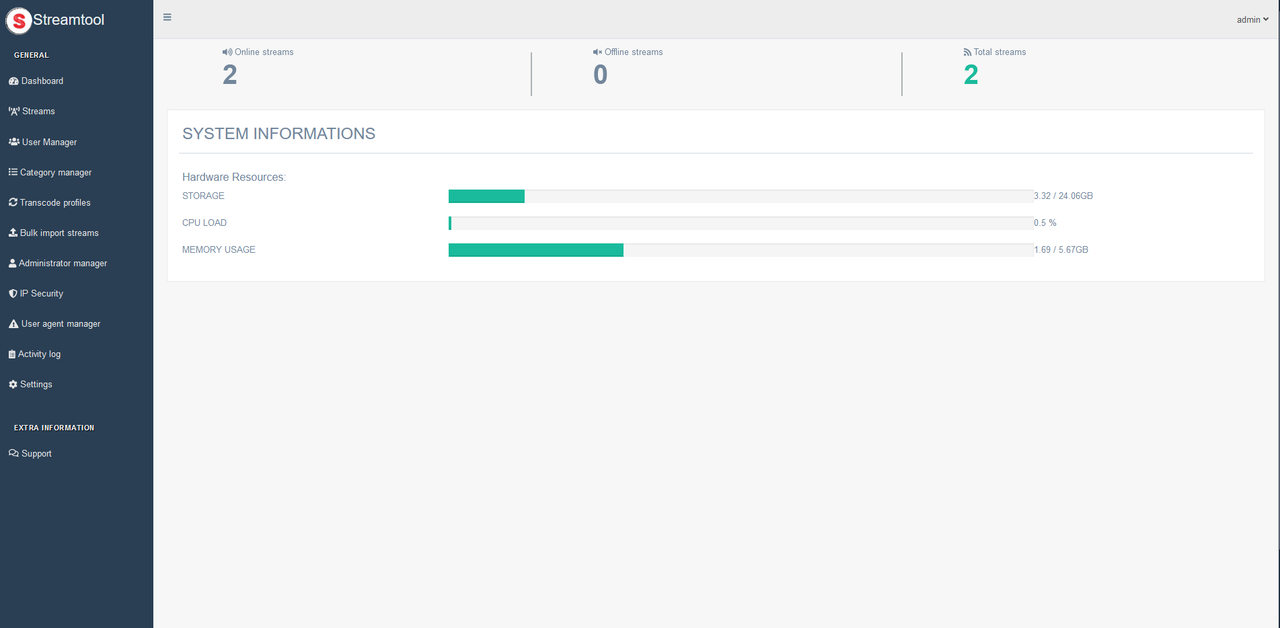Open the Support link
This screenshot has height=628, width=1280.
pos(36,453)
